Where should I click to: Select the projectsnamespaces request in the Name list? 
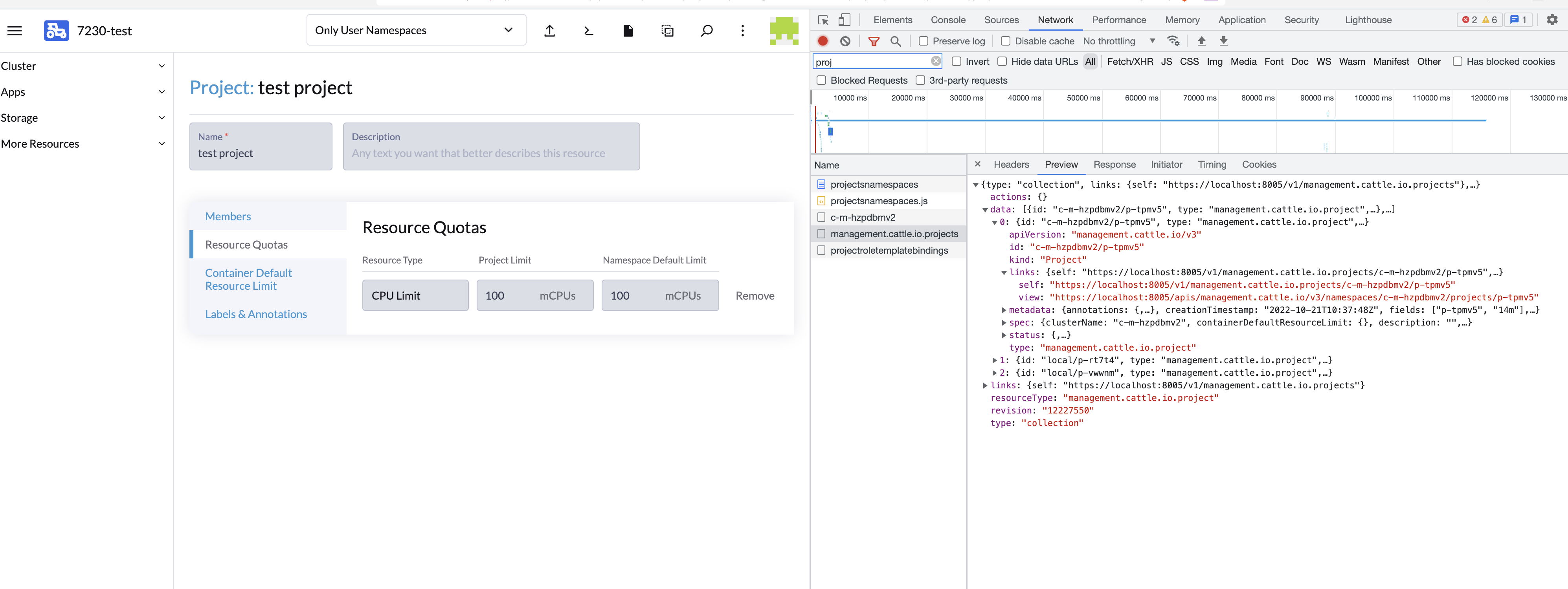[874, 184]
